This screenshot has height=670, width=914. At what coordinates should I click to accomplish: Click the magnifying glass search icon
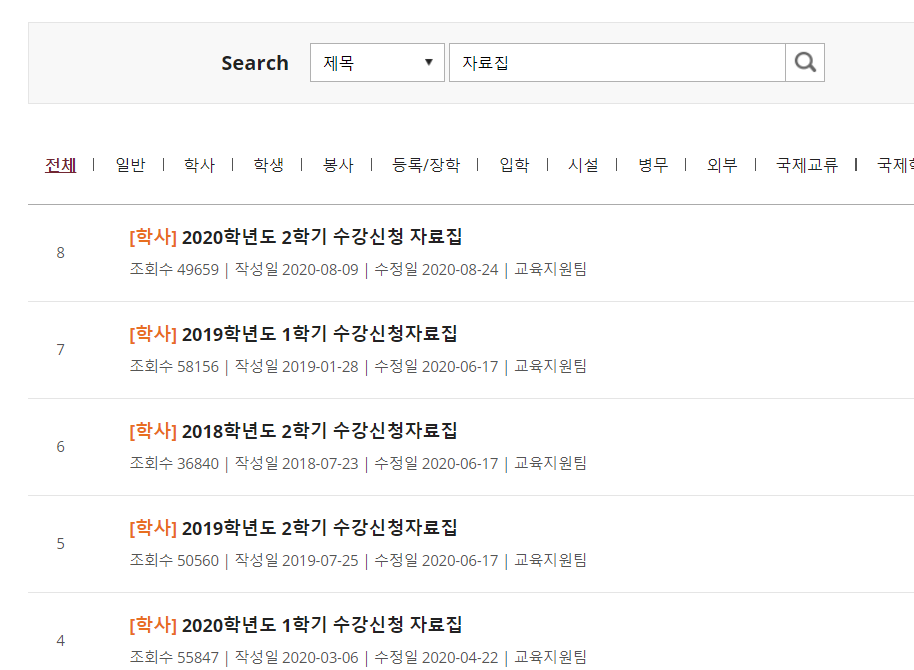tap(805, 63)
